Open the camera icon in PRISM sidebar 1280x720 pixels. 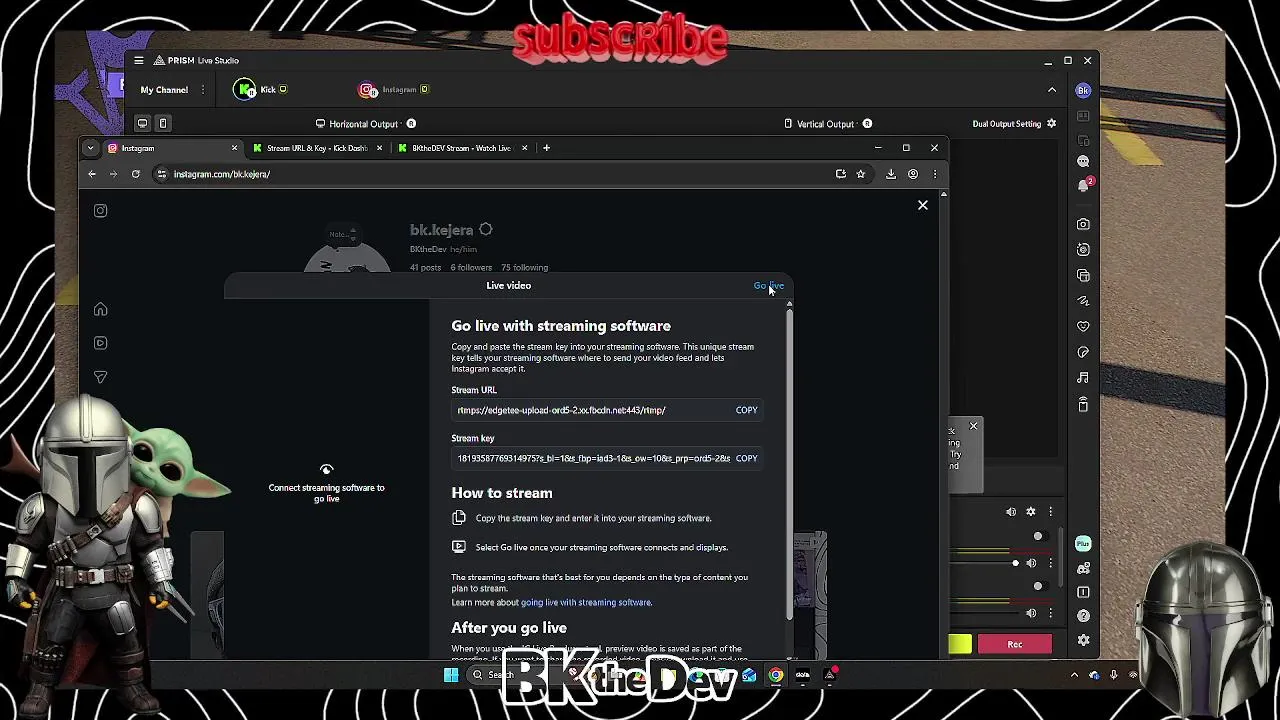point(1083,224)
